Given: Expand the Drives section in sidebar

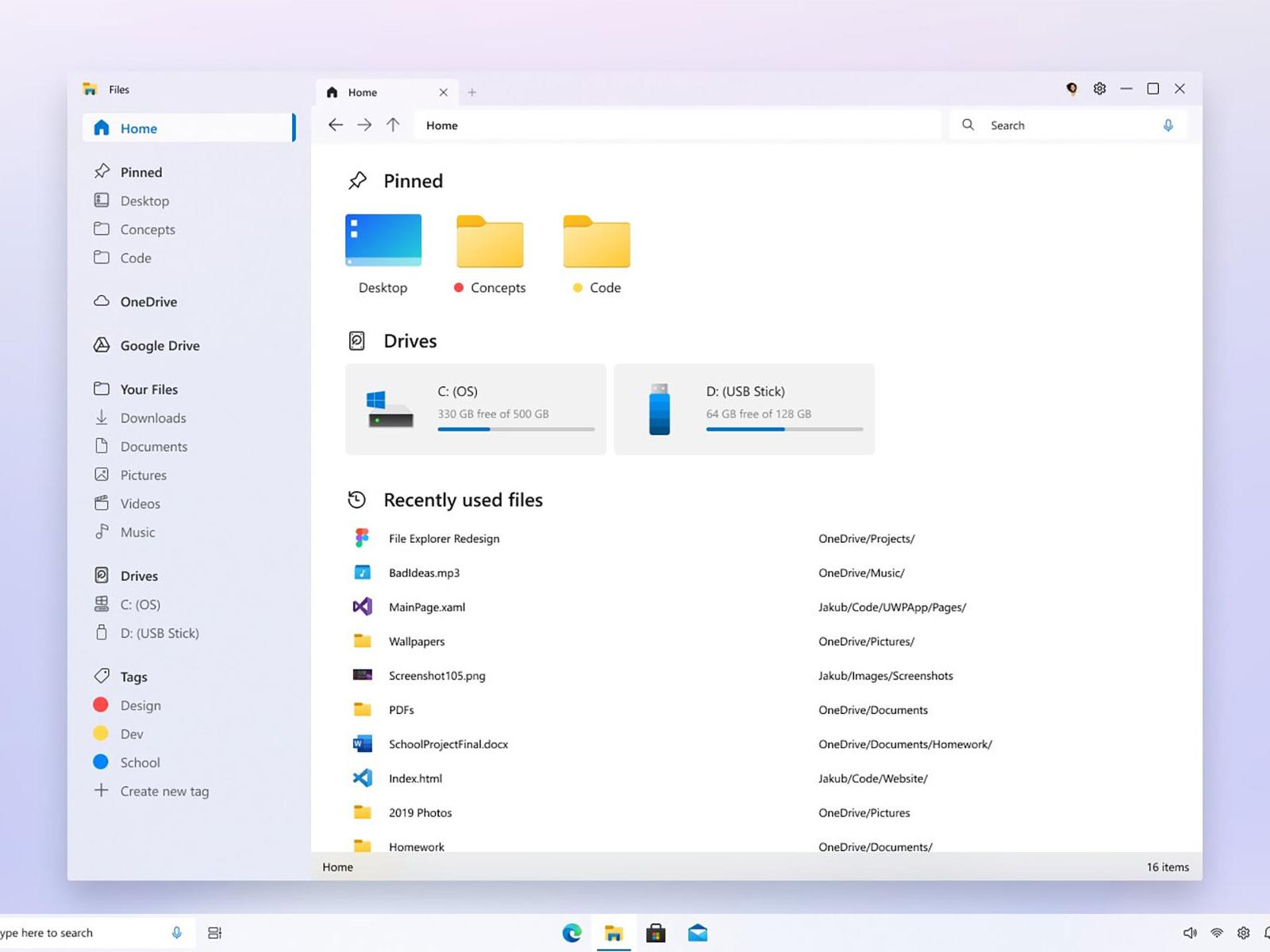Looking at the screenshot, I should click(x=139, y=575).
